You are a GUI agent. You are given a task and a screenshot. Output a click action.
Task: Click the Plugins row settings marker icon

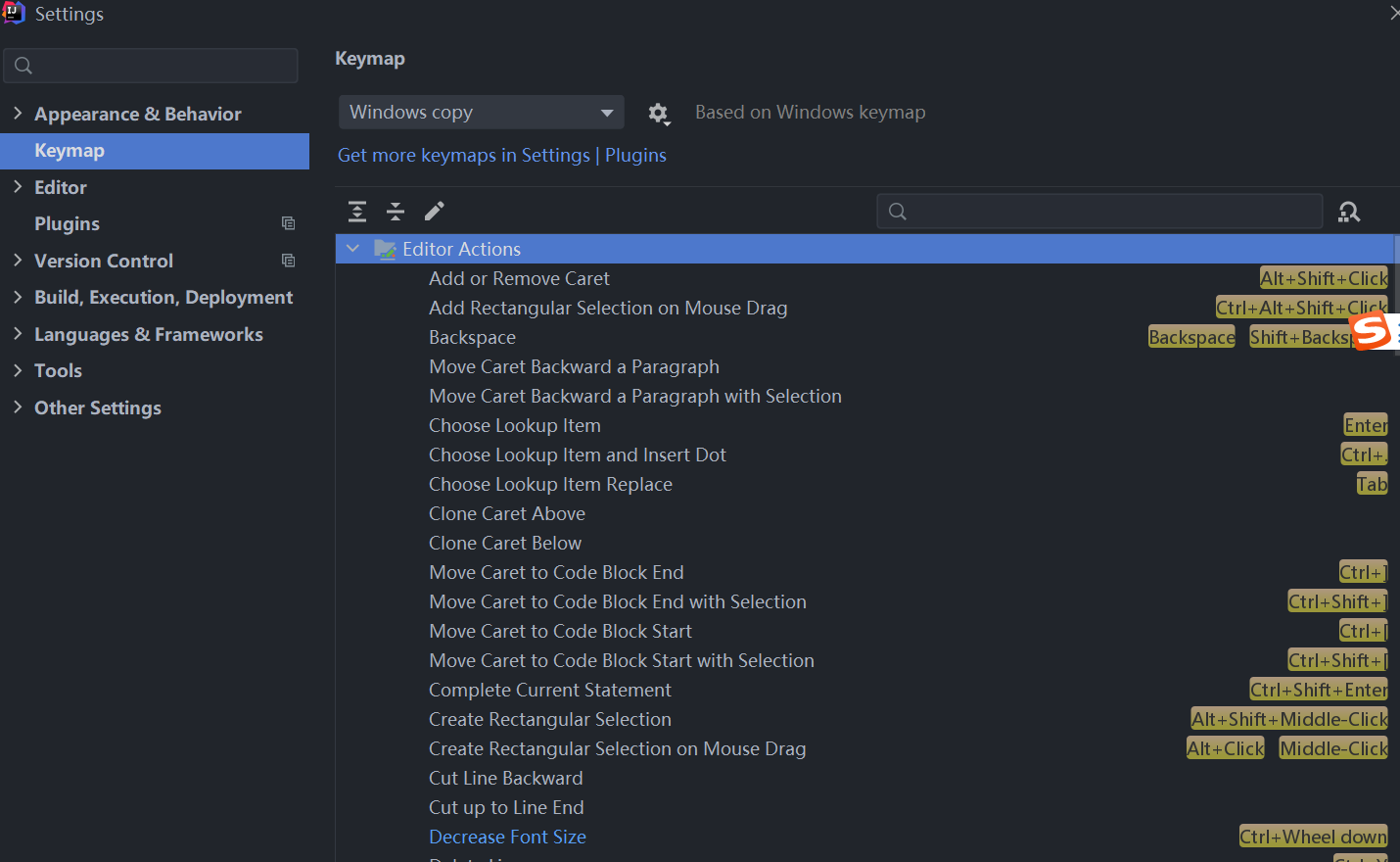(288, 223)
